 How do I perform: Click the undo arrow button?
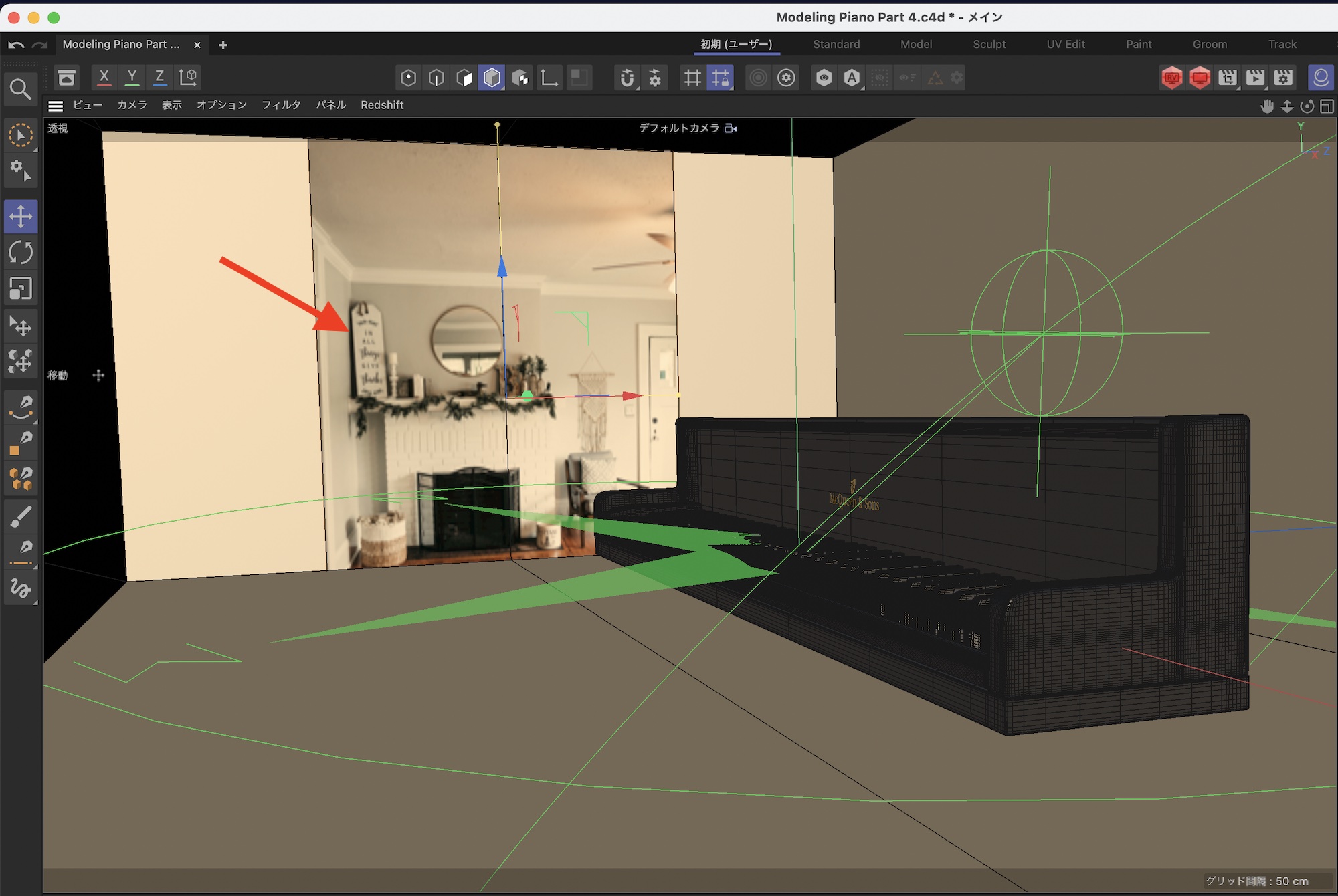pos(16,45)
